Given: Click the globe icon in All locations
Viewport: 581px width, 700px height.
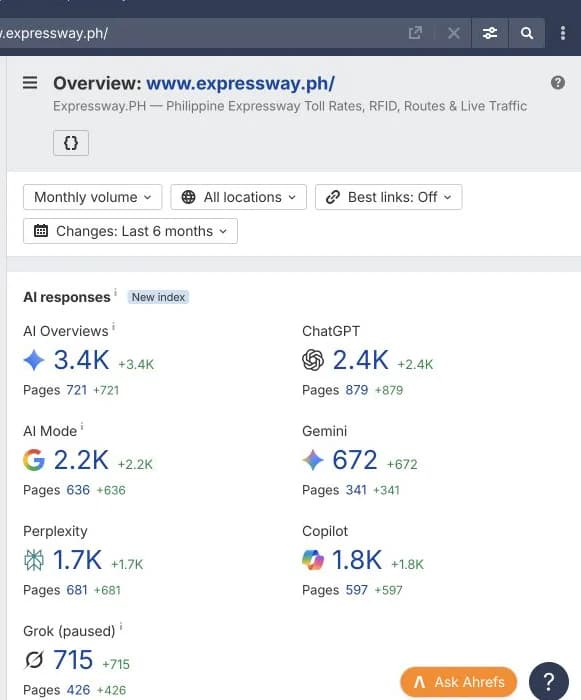Looking at the screenshot, I should (188, 197).
